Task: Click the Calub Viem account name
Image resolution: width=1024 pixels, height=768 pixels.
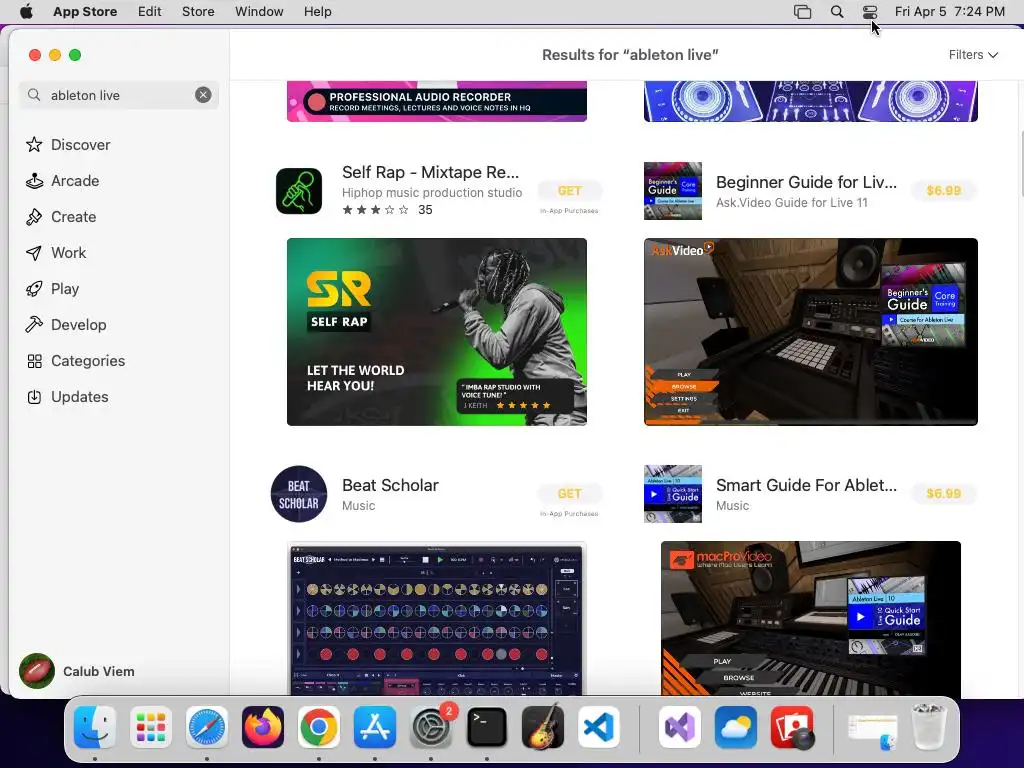Action: pos(99,671)
